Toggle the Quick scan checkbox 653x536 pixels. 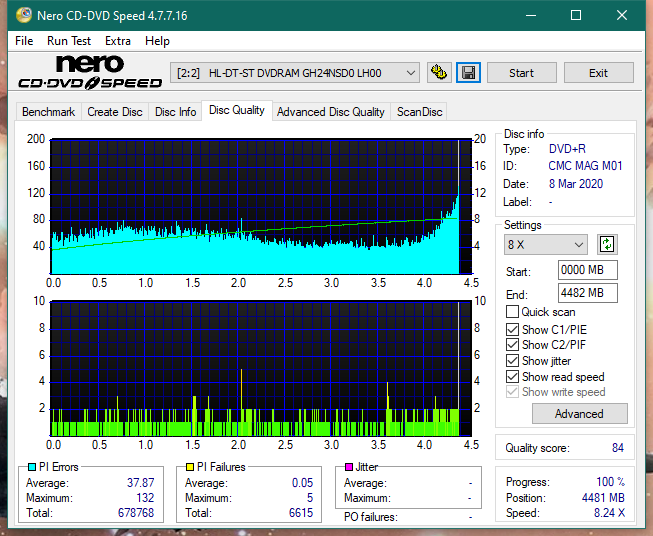coord(512,312)
